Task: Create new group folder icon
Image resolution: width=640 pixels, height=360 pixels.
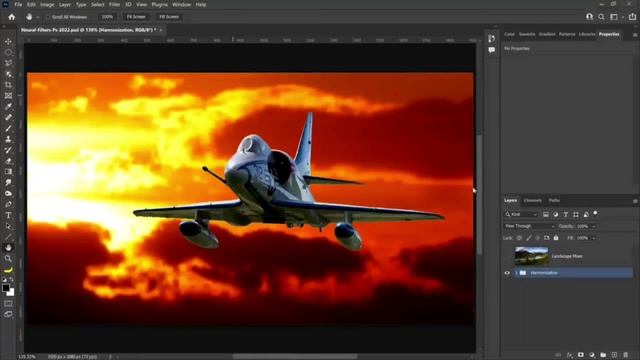Action: pos(603,355)
